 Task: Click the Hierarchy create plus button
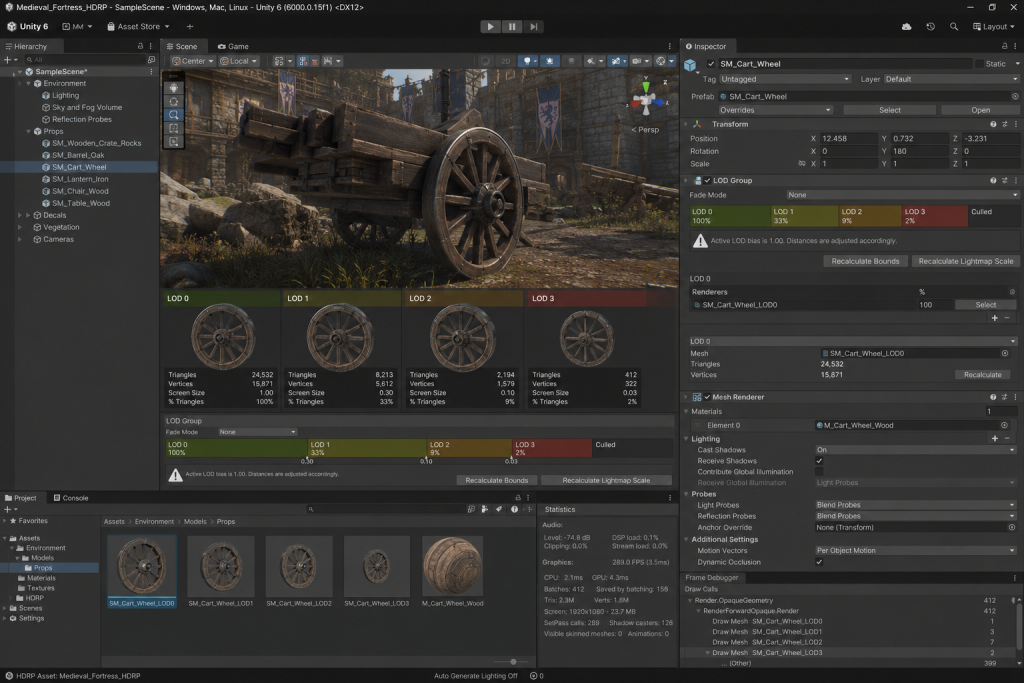point(9,59)
